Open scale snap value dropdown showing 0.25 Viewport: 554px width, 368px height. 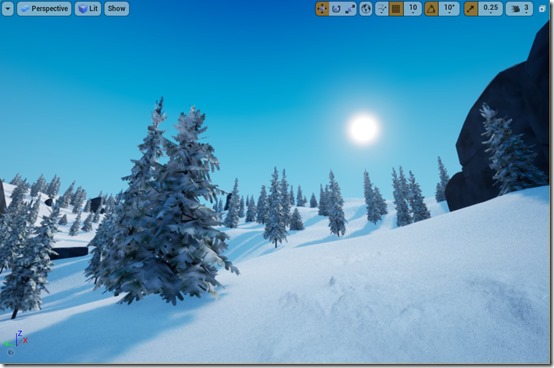click(490, 9)
